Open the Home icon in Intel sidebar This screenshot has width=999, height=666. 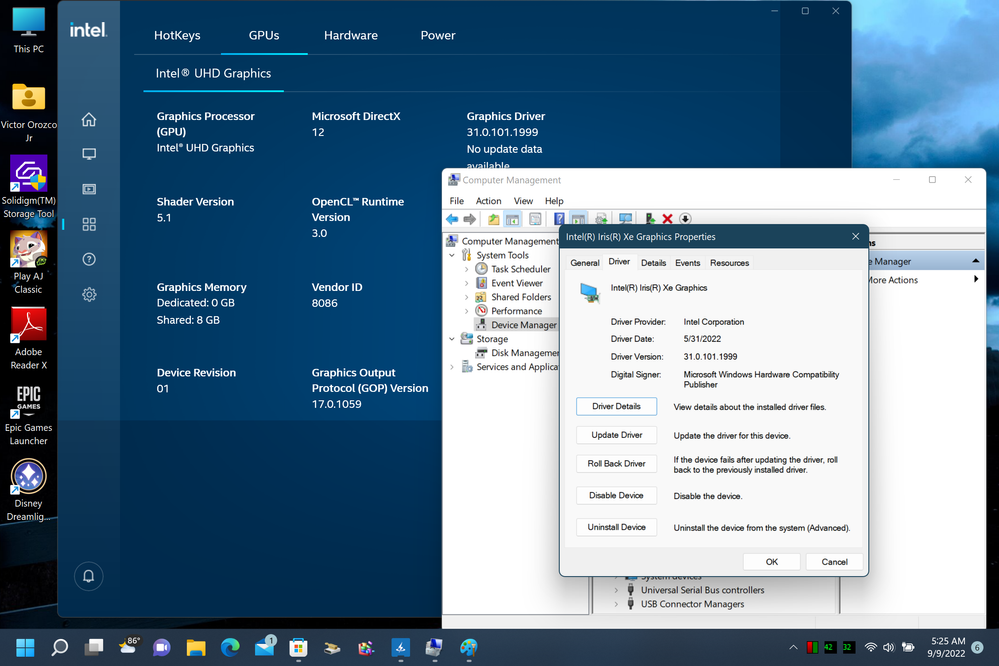pyautogui.click(x=89, y=119)
